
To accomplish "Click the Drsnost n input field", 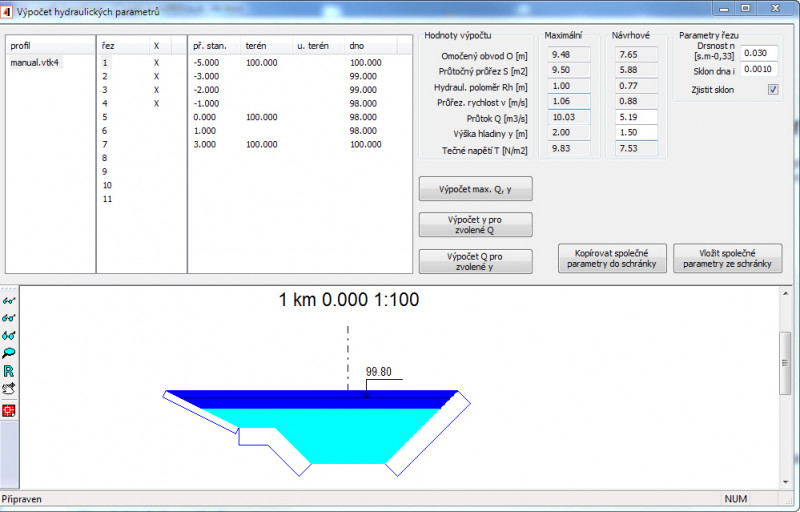I will [759, 53].
